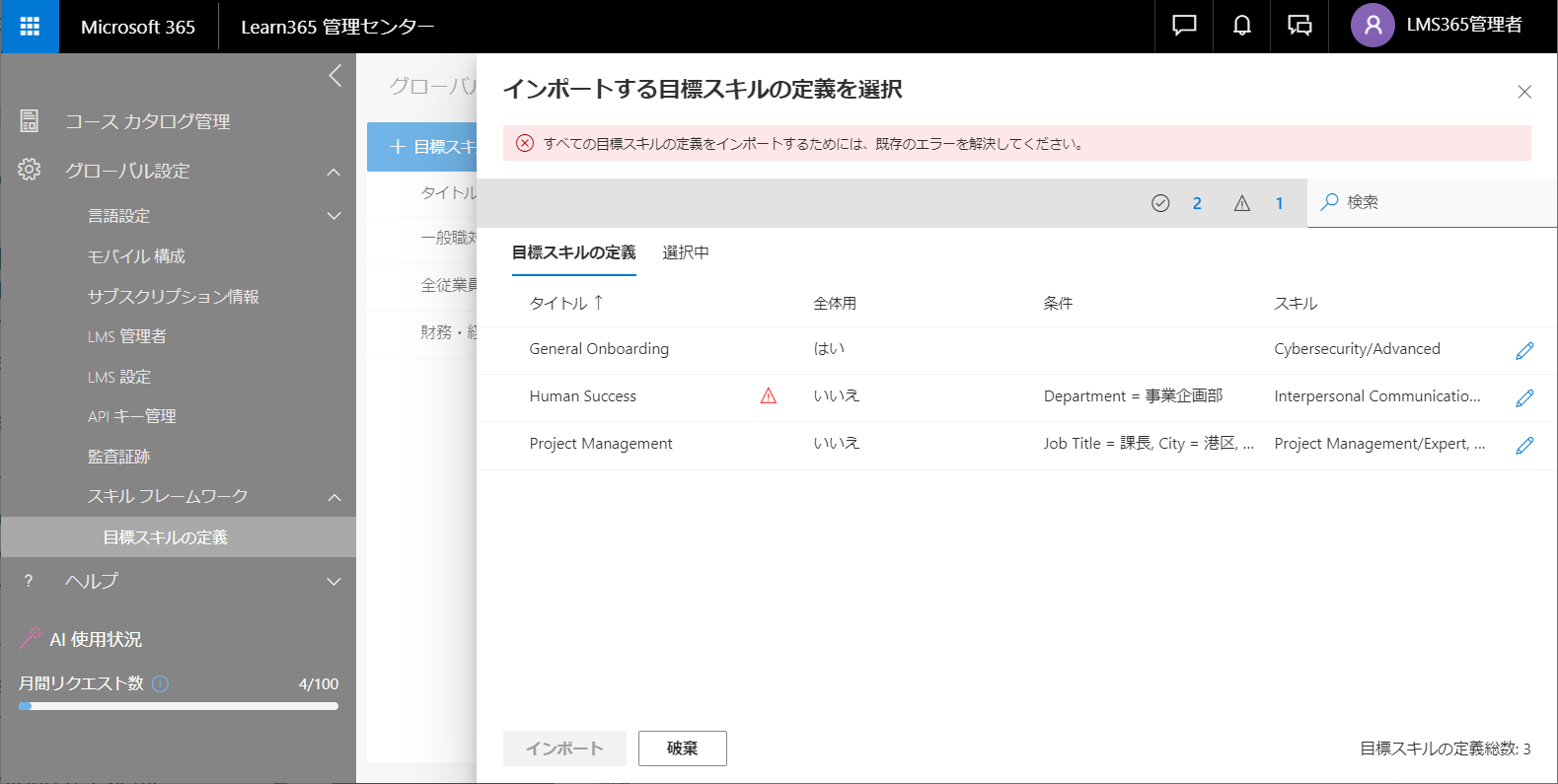Click the 破棄 button
Screen dimensions: 1558x784
[x=682, y=748]
